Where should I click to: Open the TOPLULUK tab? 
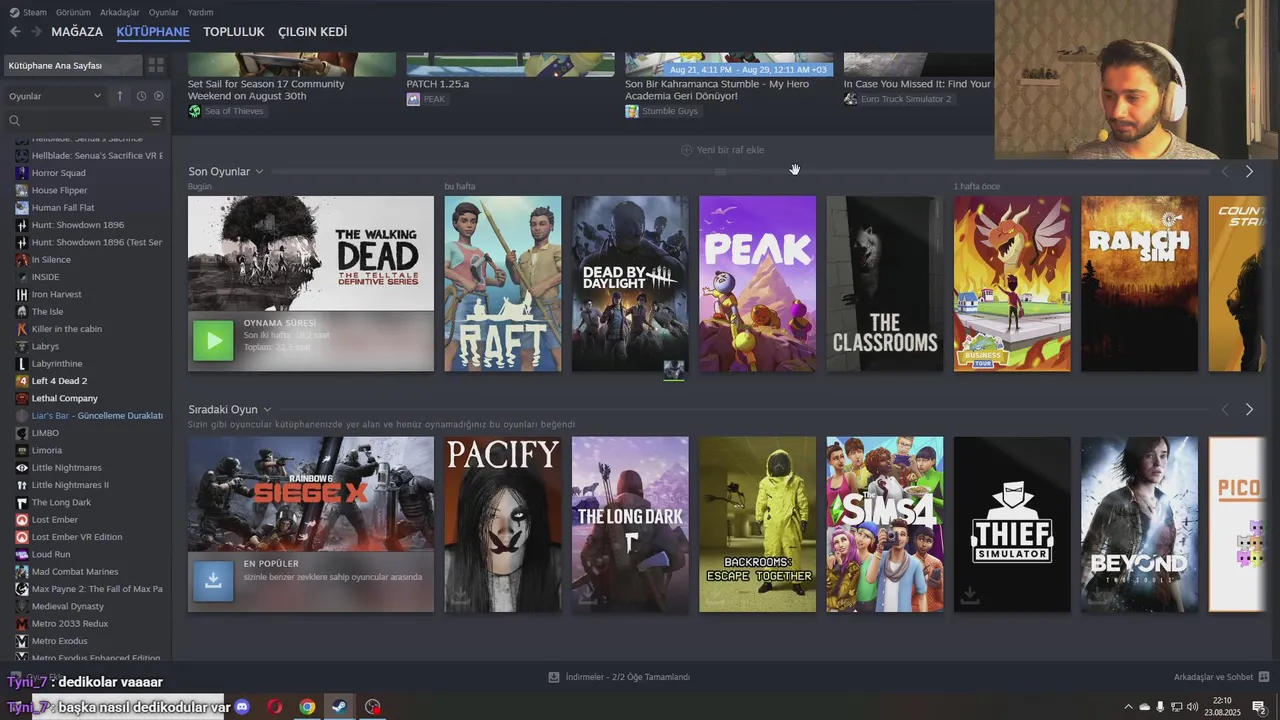pos(234,32)
